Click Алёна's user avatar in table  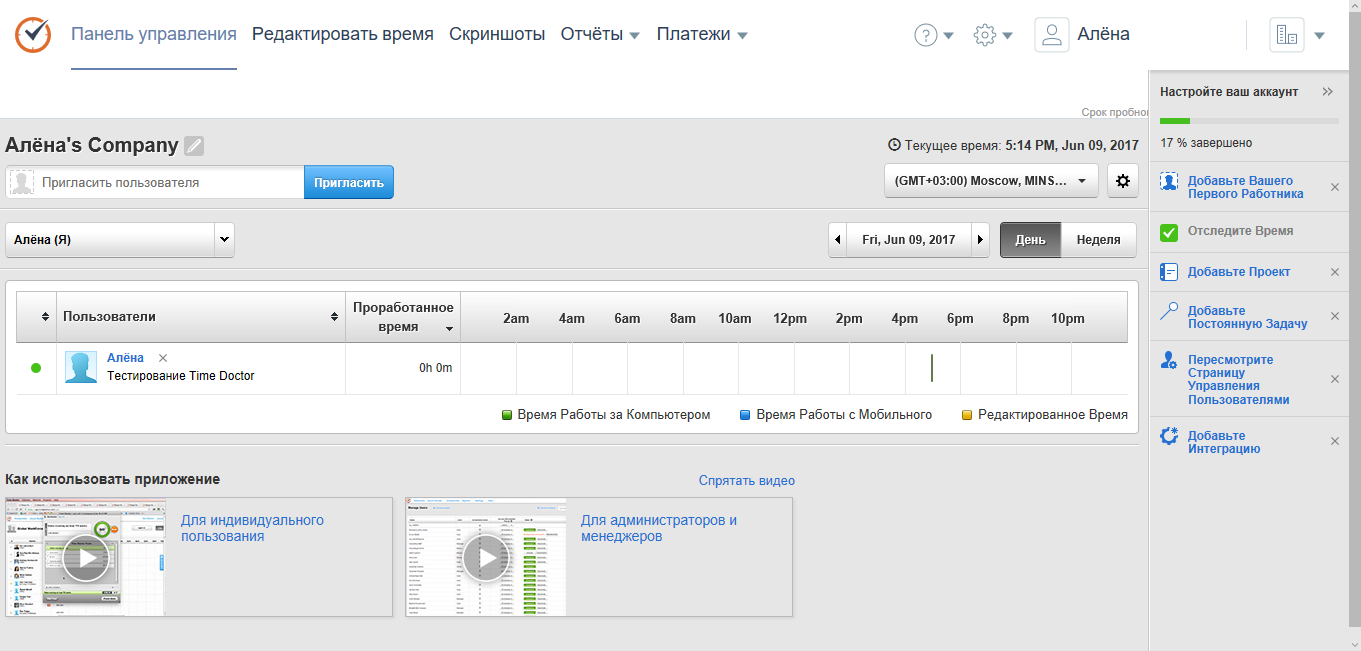pyautogui.click(x=81, y=367)
